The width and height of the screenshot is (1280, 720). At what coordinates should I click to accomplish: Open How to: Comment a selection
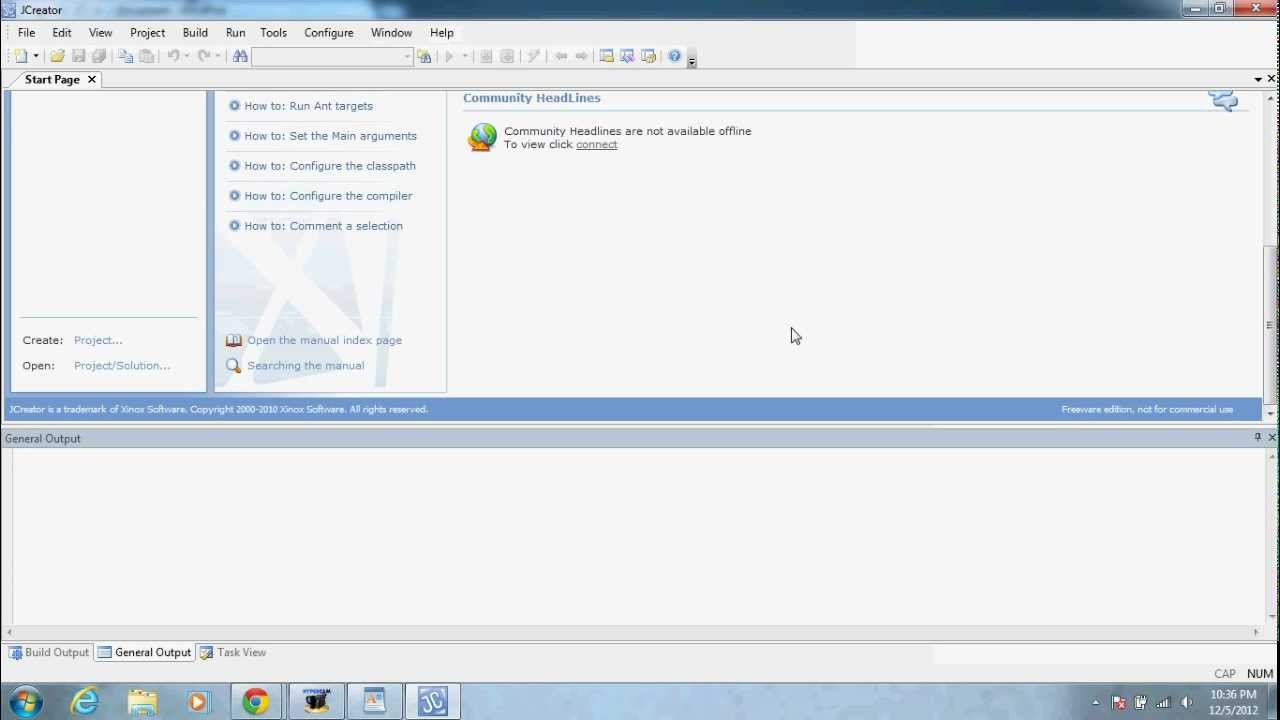click(x=323, y=226)
